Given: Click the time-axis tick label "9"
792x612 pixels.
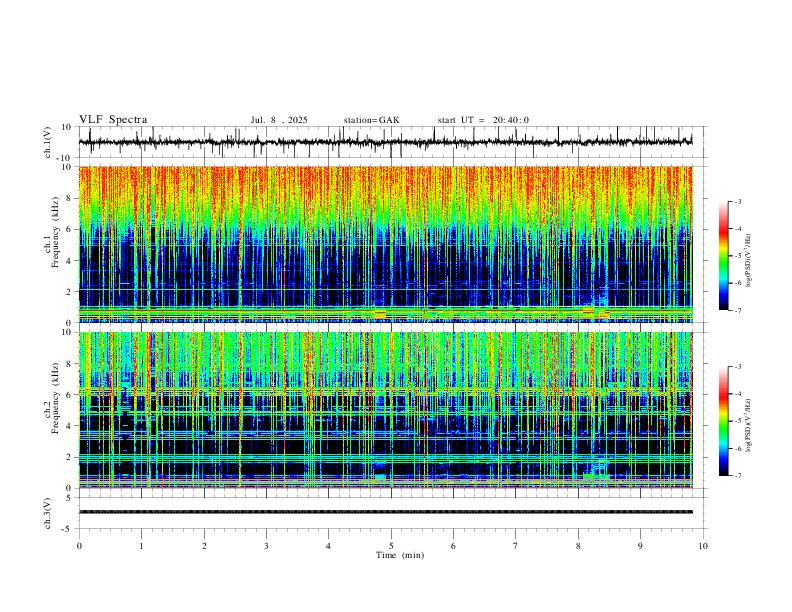Looking at the screenshot, I should click(640, 546).
